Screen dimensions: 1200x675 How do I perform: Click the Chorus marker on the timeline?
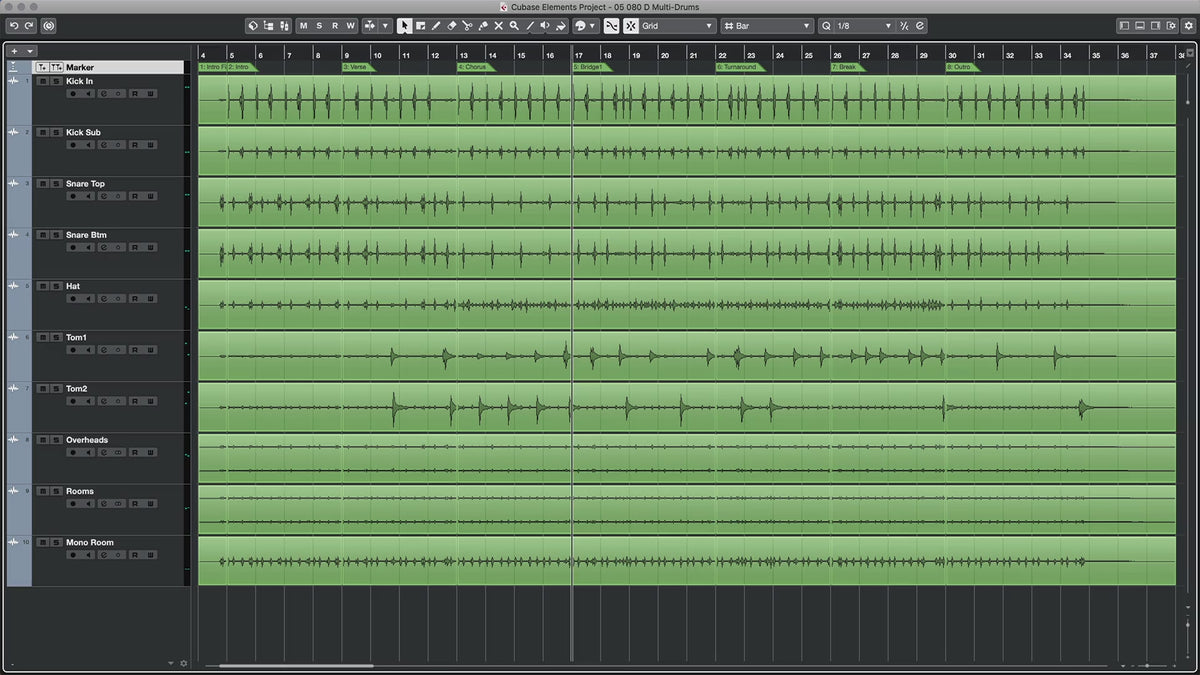[x=473, y=67]
